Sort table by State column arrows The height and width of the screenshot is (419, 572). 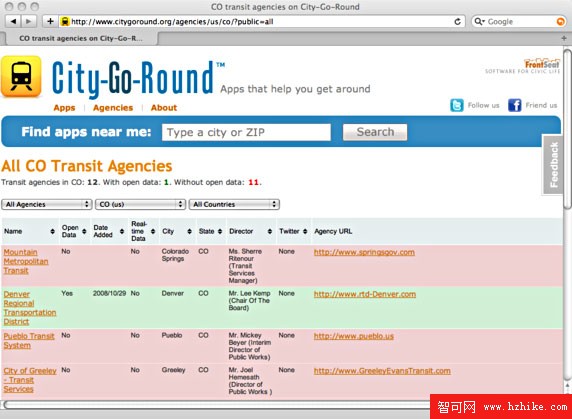click(220, 231)
